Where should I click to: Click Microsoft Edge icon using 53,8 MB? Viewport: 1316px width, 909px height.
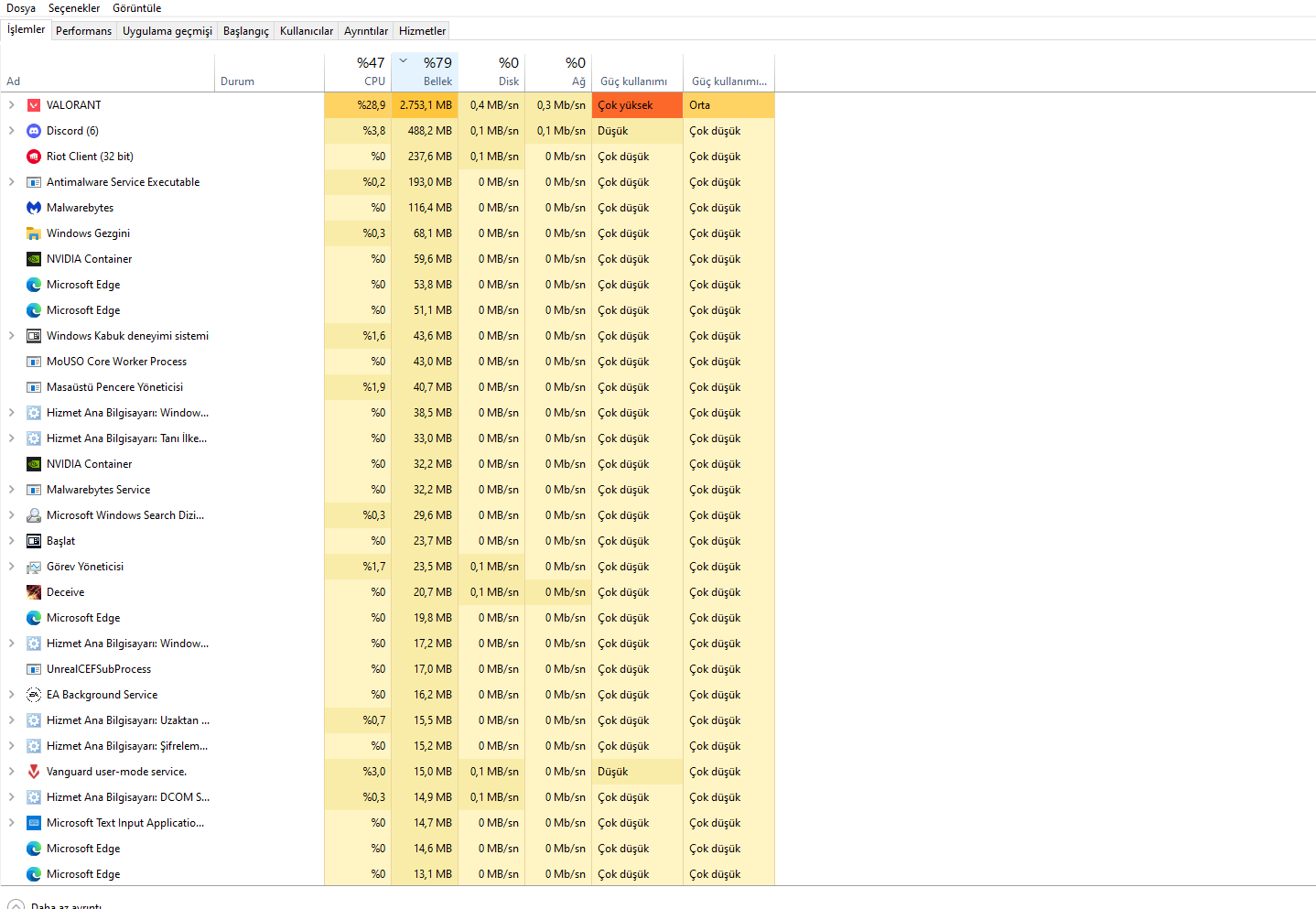point(34,285)
